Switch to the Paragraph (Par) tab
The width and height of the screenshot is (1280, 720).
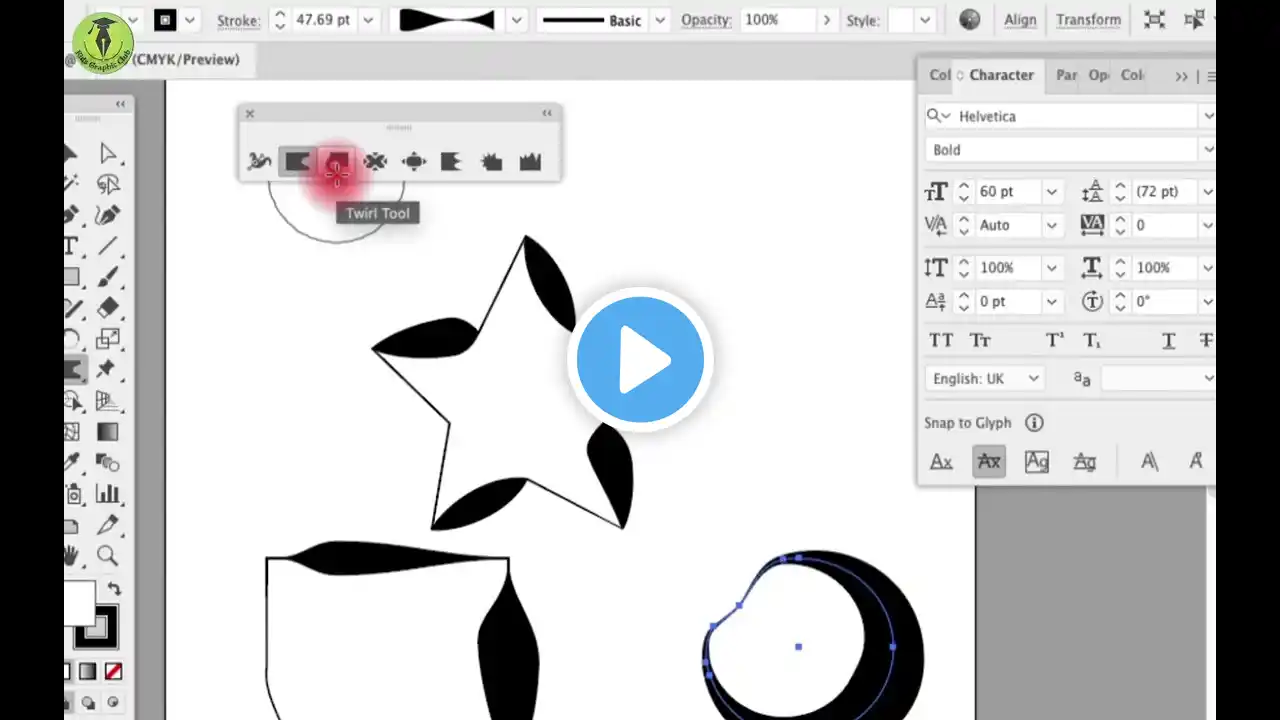coord(1067,75)
